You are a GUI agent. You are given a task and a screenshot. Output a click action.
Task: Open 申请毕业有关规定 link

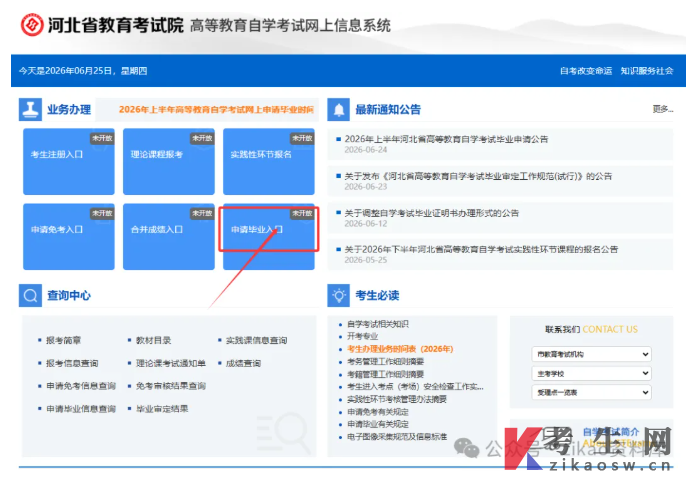(378, 424)
